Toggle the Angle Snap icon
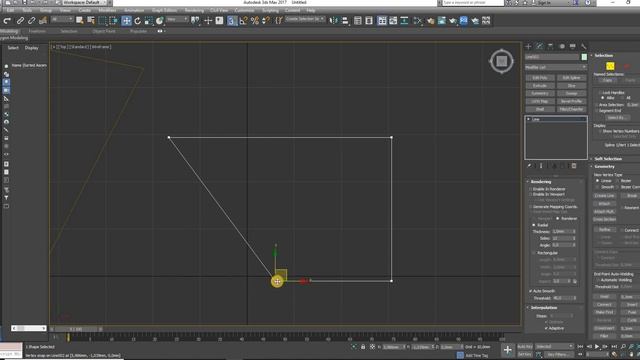The height and width of the screenshot is (360, 640). click(244, 20)
